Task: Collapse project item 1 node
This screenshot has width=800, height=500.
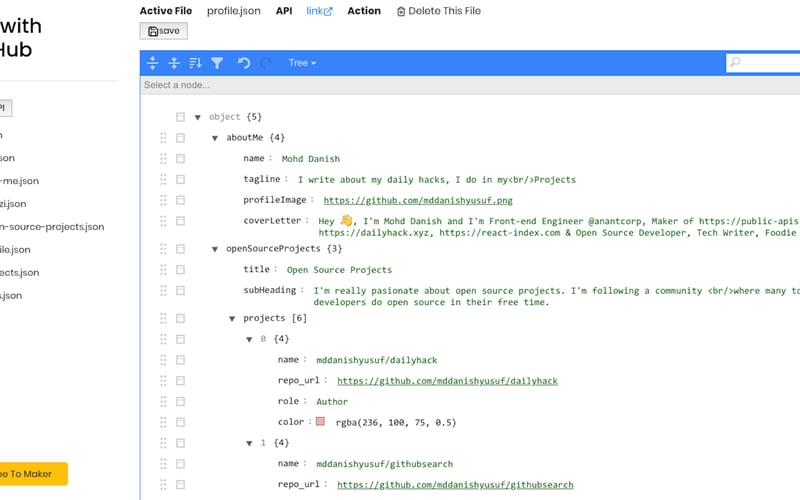Action: point(249,443)
